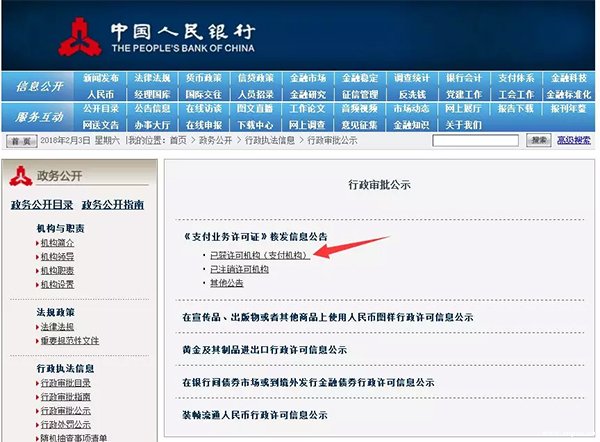Image resolution: width=600 pixels, height=442 pixels.
Task: Open 行政处罚公示 sidebar link
Action: point(66,424)
